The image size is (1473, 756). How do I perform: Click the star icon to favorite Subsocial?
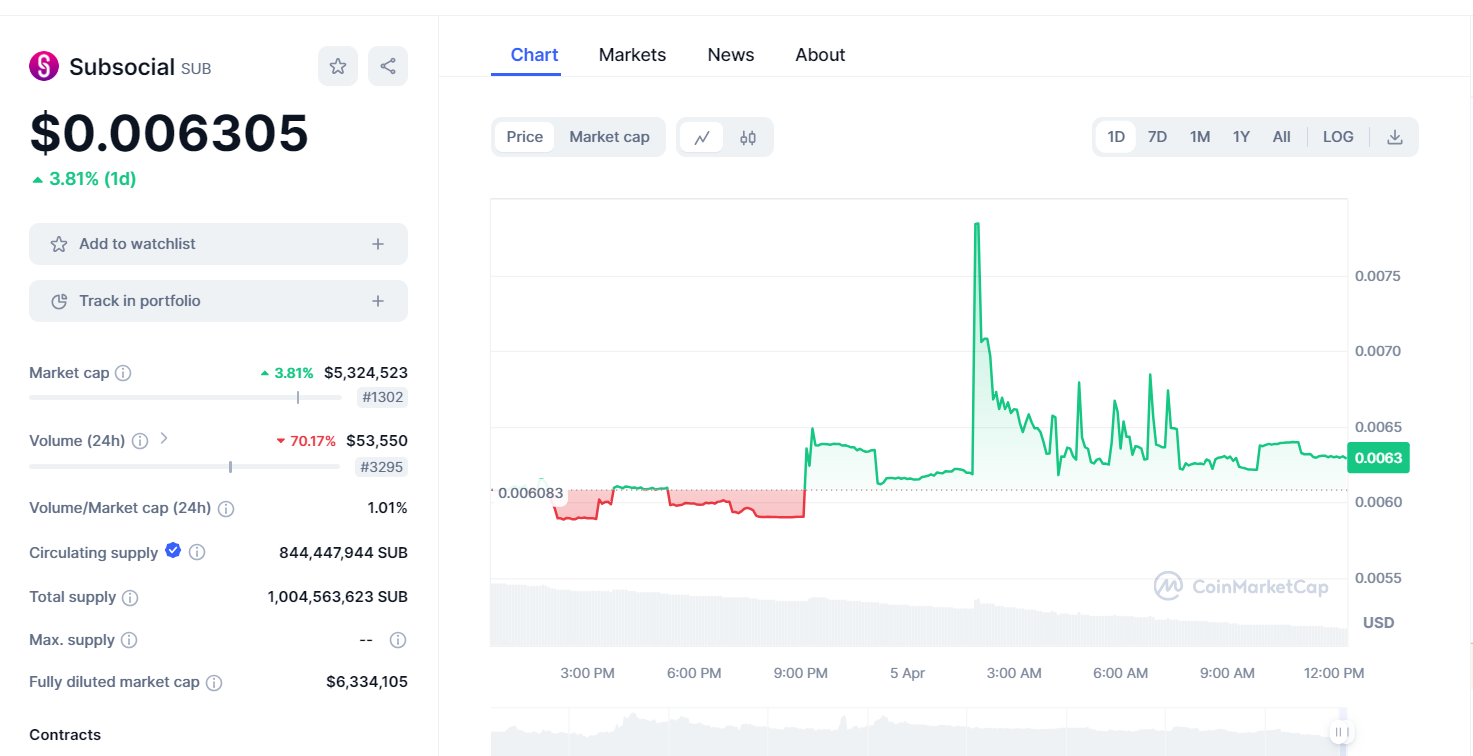(337, 66)
